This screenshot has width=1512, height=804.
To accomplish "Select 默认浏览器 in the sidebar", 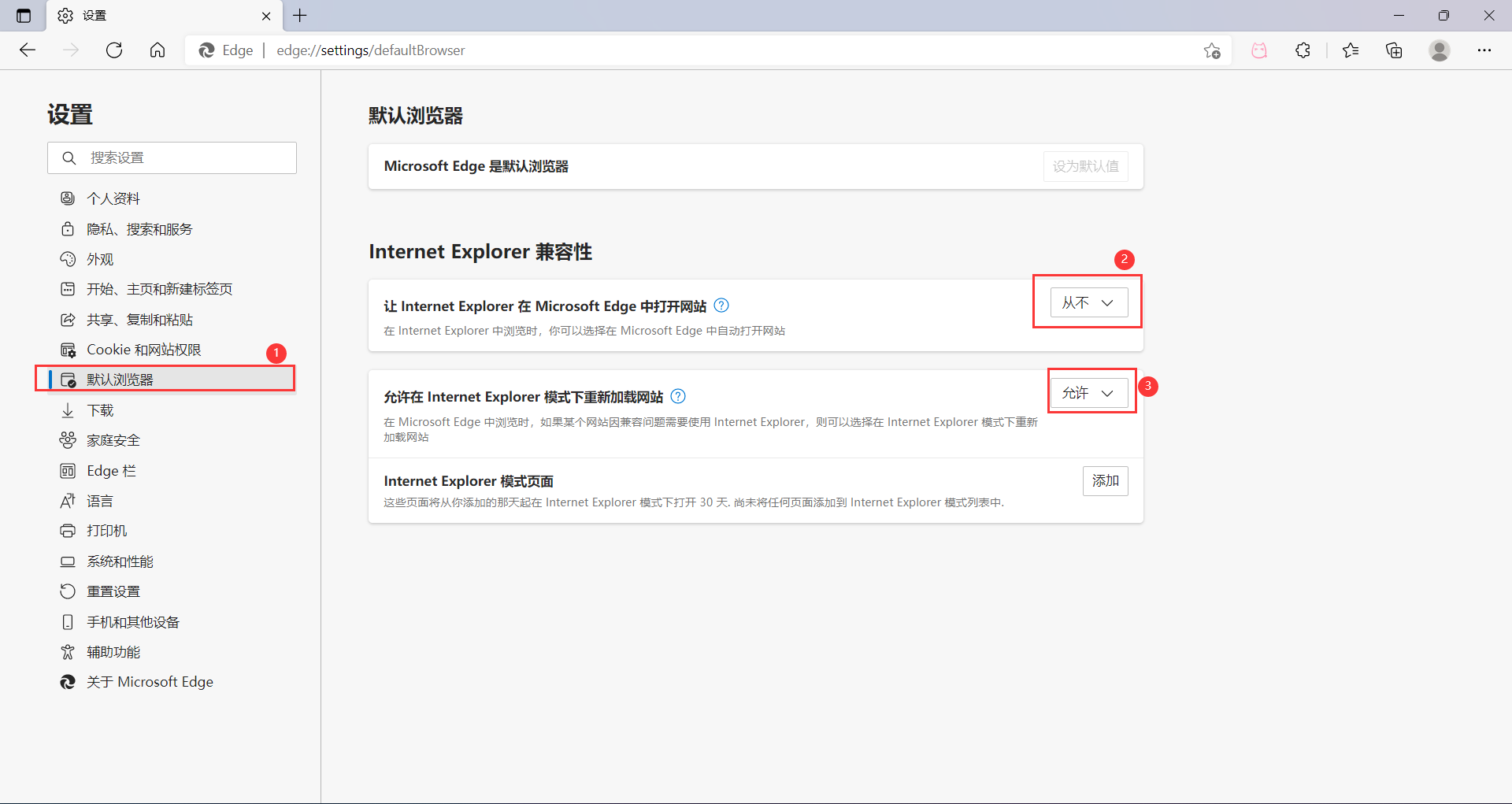I will 170,380.
